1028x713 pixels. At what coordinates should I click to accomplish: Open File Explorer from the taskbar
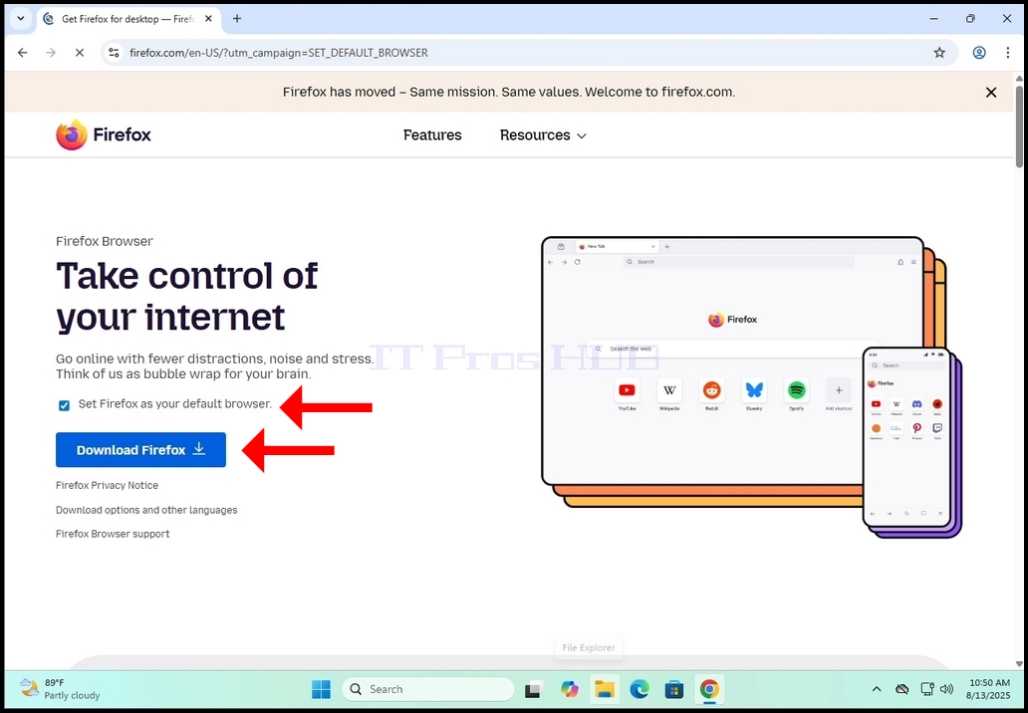click(x=604, y=689)
